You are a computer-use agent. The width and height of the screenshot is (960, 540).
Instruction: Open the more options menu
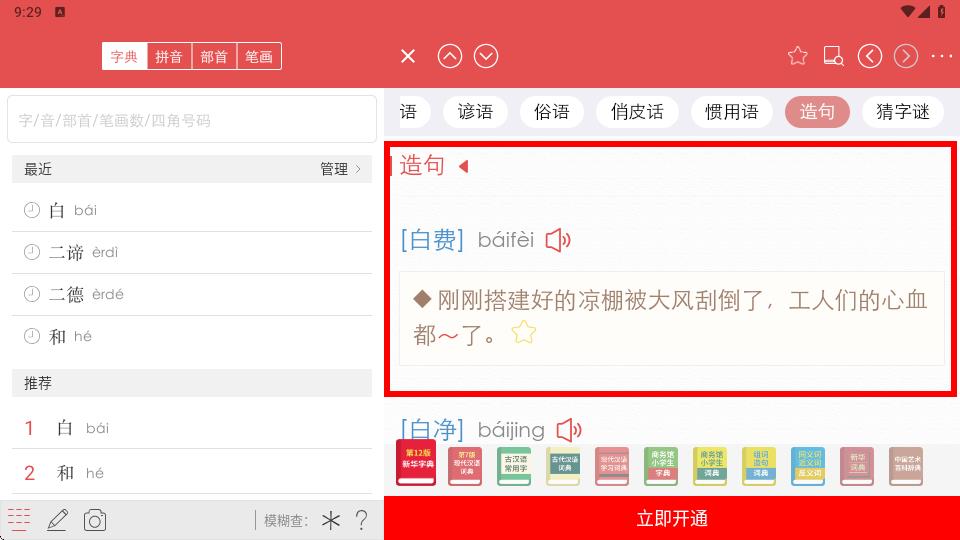point(942,56)
